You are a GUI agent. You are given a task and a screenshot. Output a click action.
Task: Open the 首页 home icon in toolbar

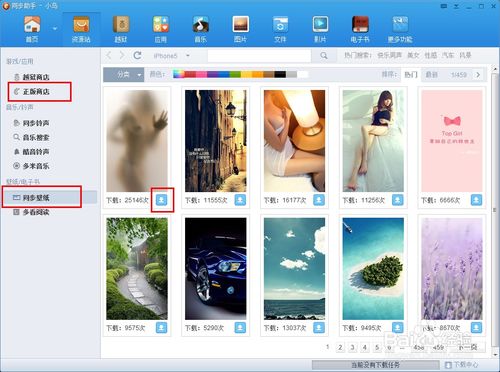pyautogui.click(x=32, y=29)
